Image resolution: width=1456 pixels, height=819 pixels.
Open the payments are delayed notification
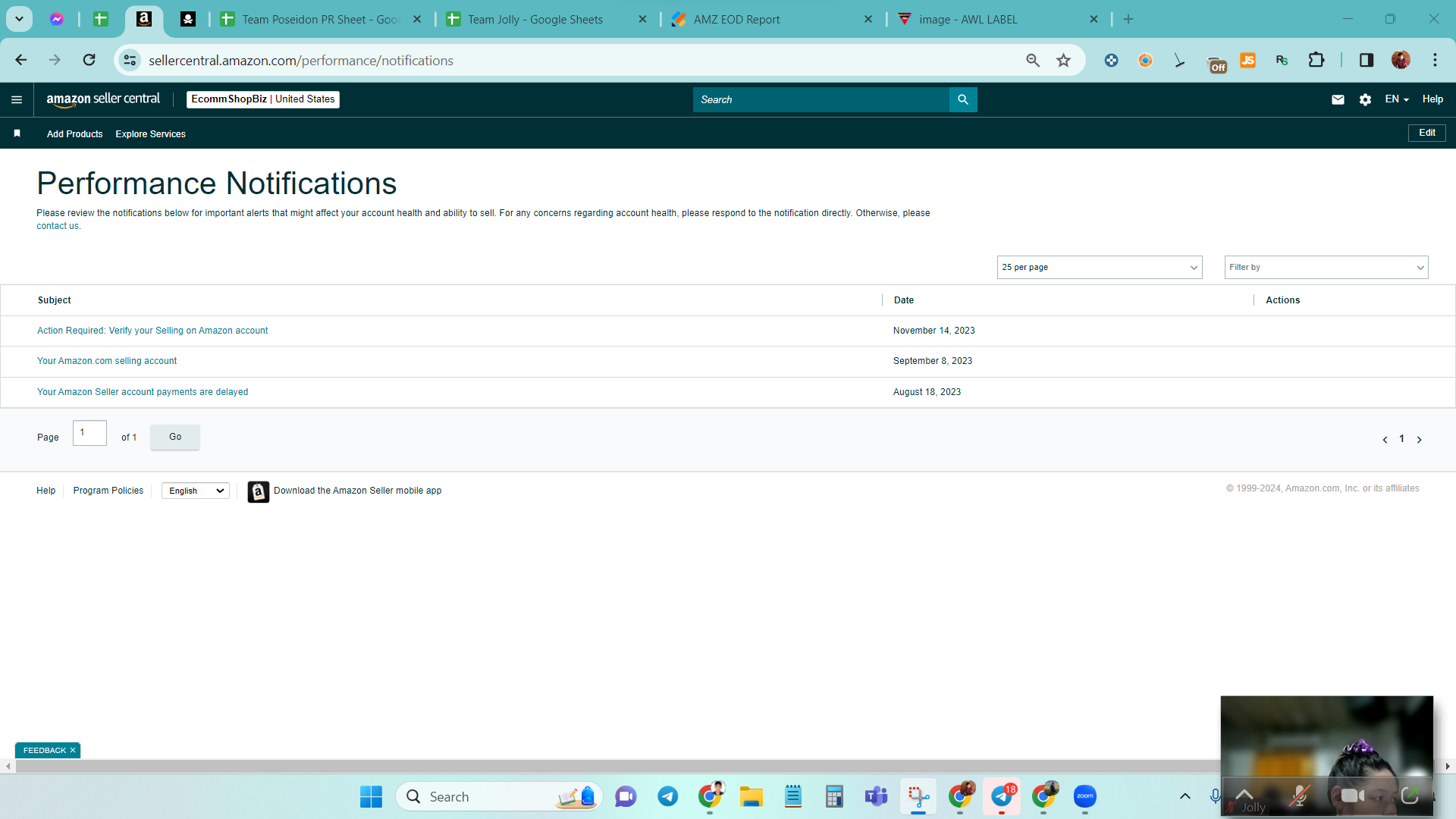click(x=143, y=392)
